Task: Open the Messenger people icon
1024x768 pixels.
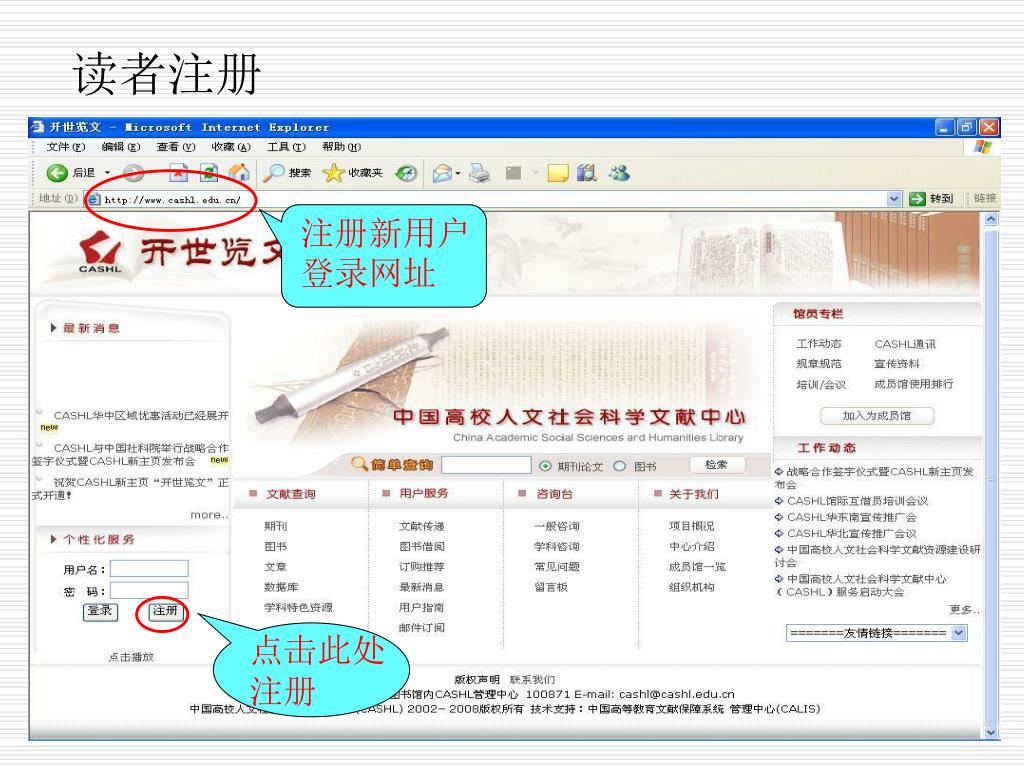Action: [x=619, y=173]
